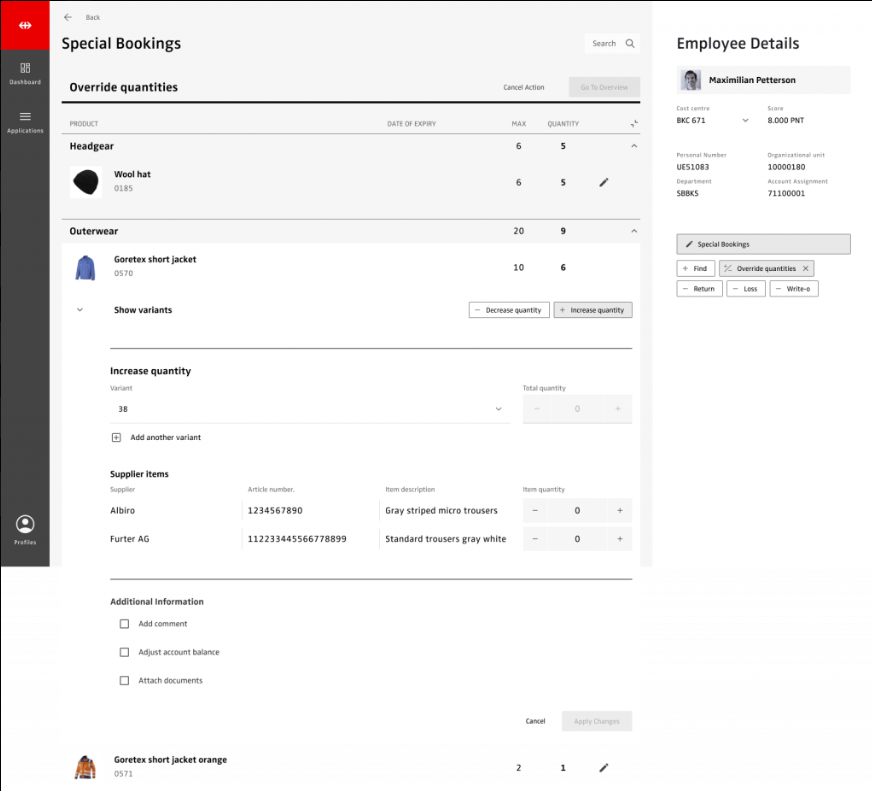Open the Dashboard sidebar icon

click(25, 68)
